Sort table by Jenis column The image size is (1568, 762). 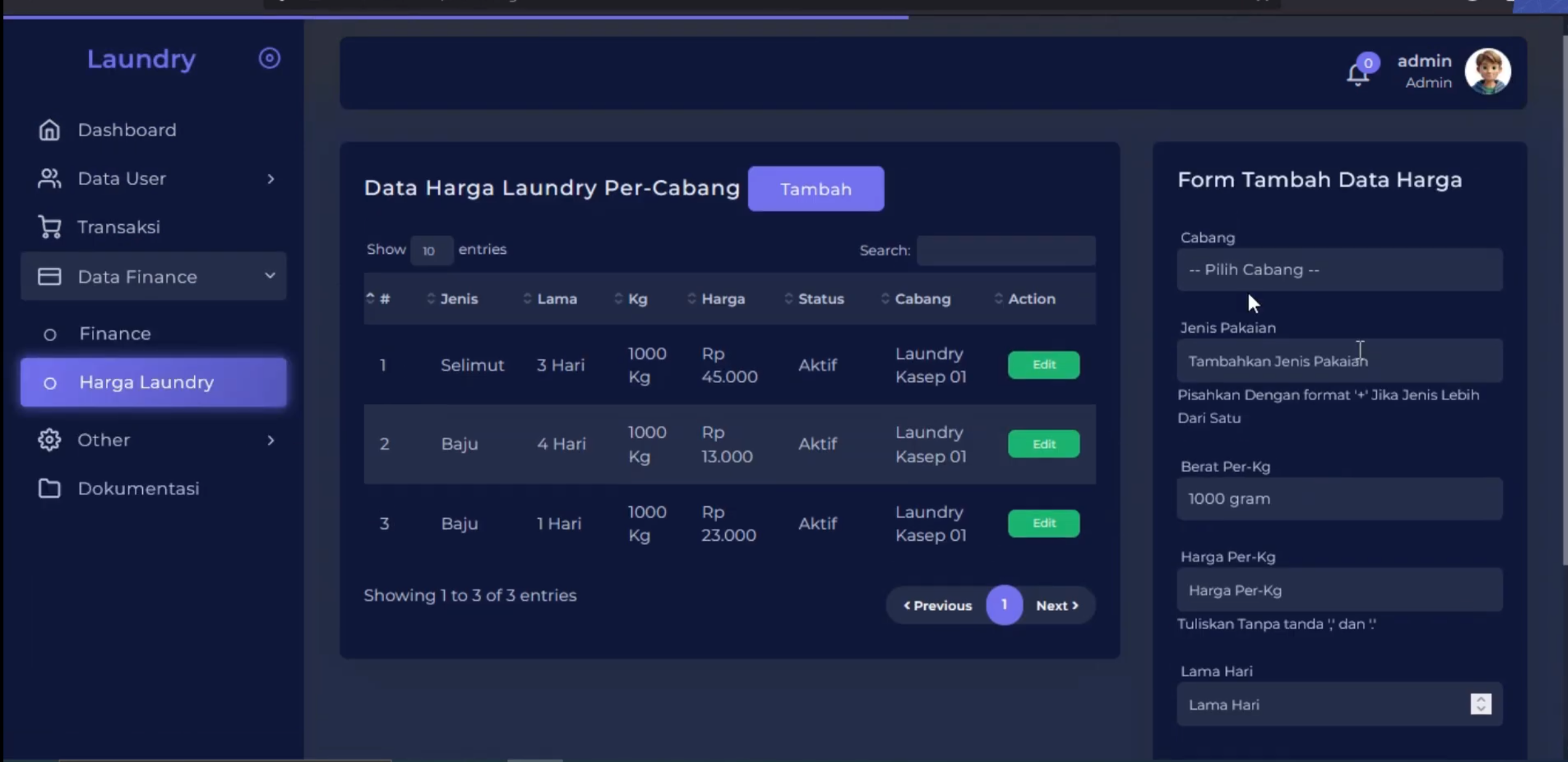(x=459, y=299)
